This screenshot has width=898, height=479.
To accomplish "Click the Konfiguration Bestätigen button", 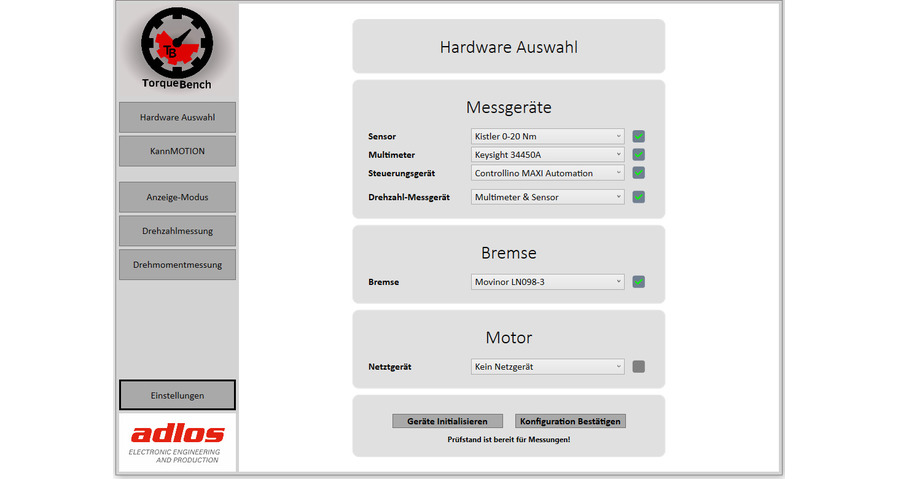I will click(570, 421).
